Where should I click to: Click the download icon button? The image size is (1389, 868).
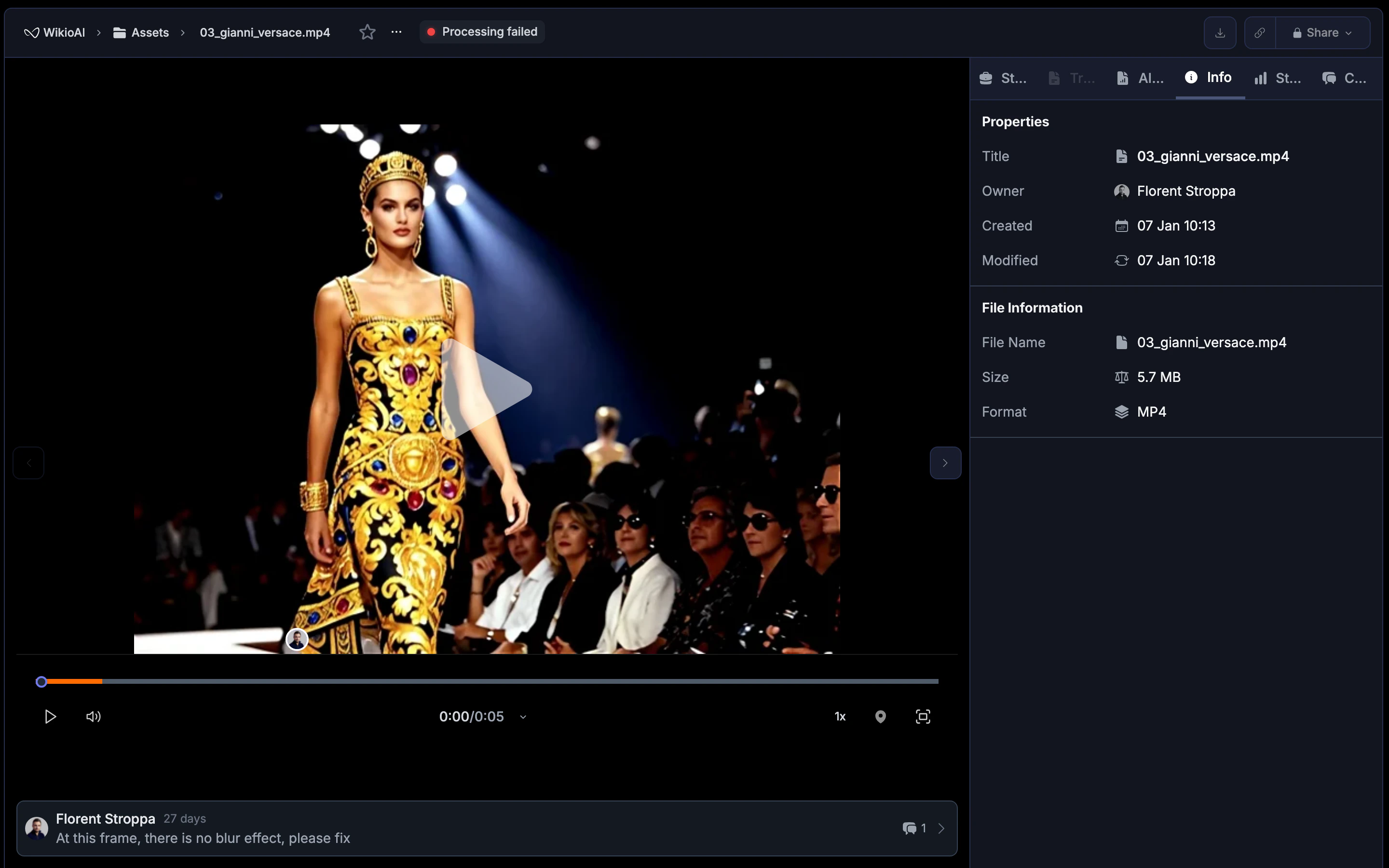1220,33
